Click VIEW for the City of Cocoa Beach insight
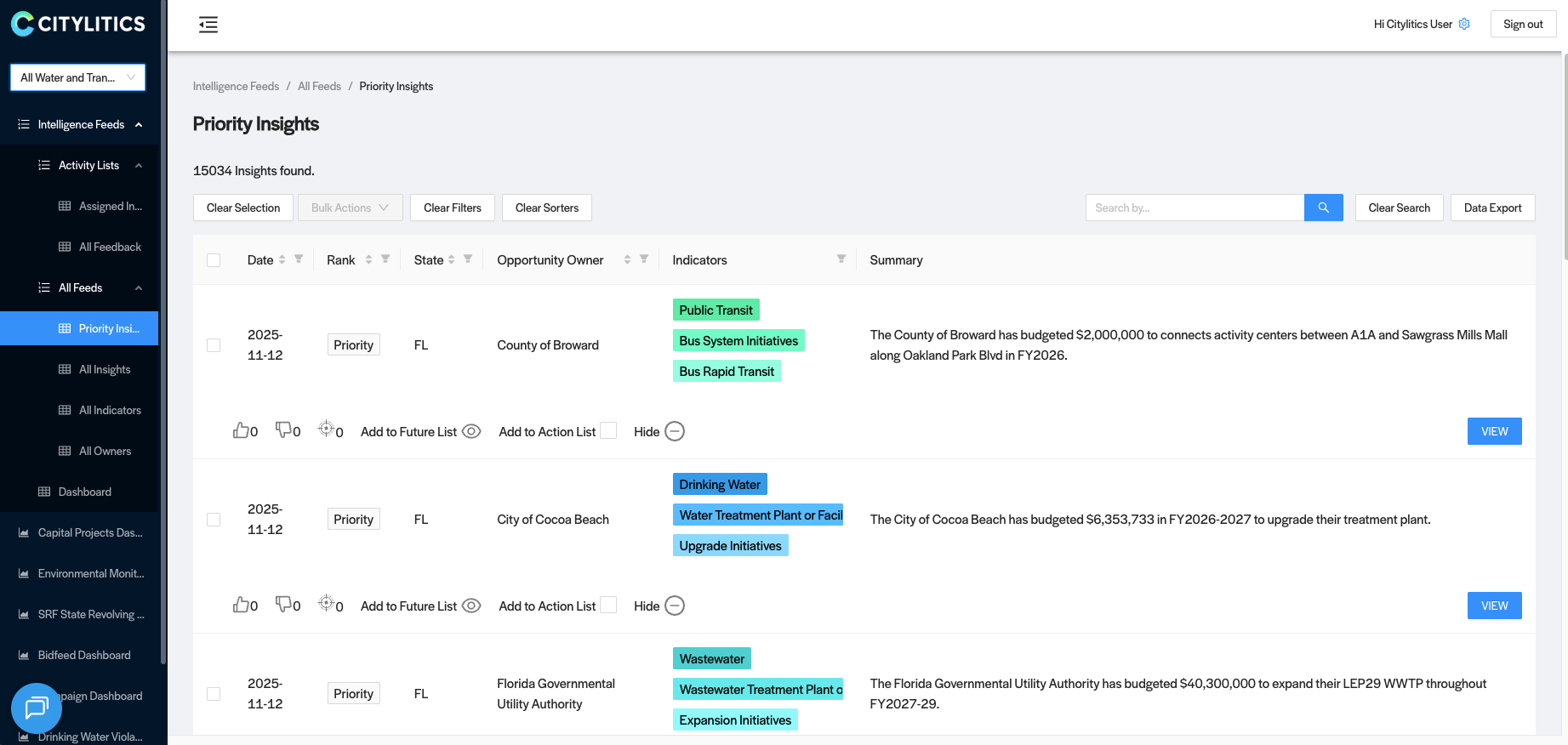This screenshot has height=745, width=1568. pyautogui.click(x=1494, y=606)
